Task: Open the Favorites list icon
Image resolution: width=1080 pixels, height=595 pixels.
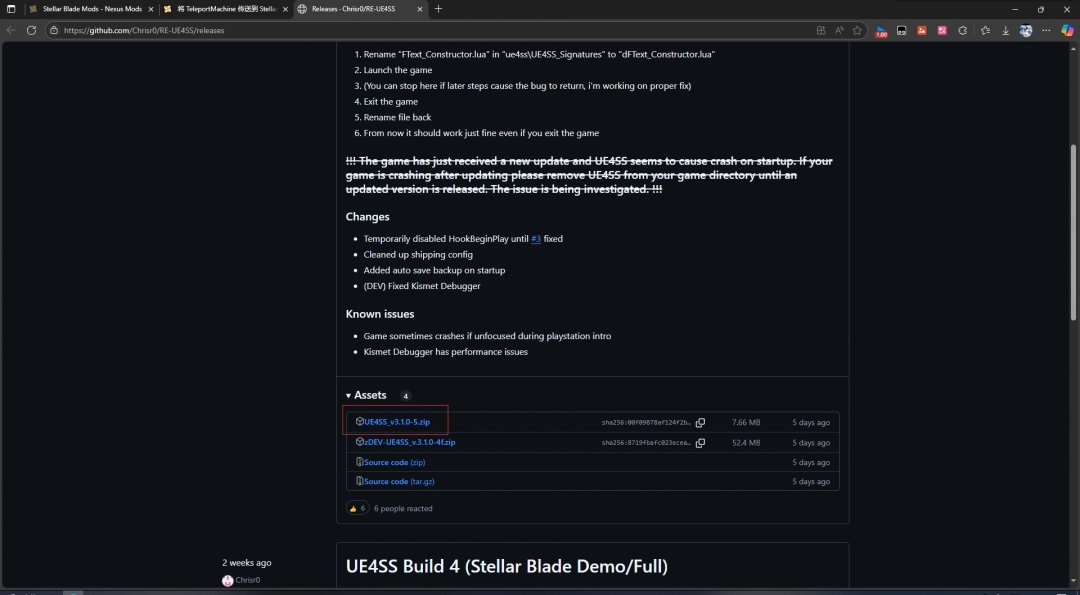Action: click(986, 30)
